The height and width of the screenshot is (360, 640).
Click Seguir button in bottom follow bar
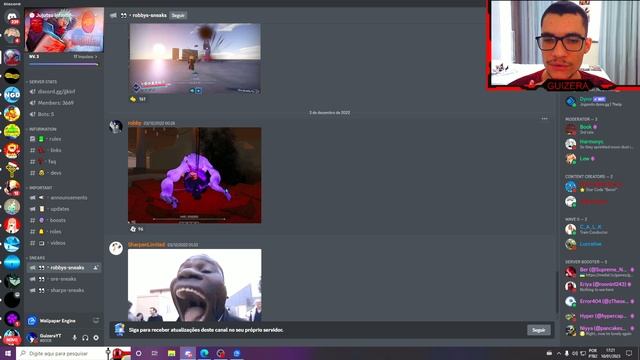point(538,330)
